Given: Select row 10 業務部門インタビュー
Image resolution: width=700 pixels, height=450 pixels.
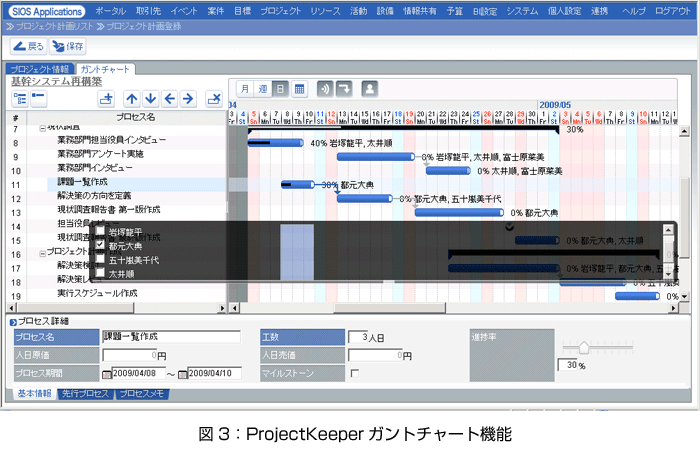Looking at the screenshot, I should (x=95, y=168).
